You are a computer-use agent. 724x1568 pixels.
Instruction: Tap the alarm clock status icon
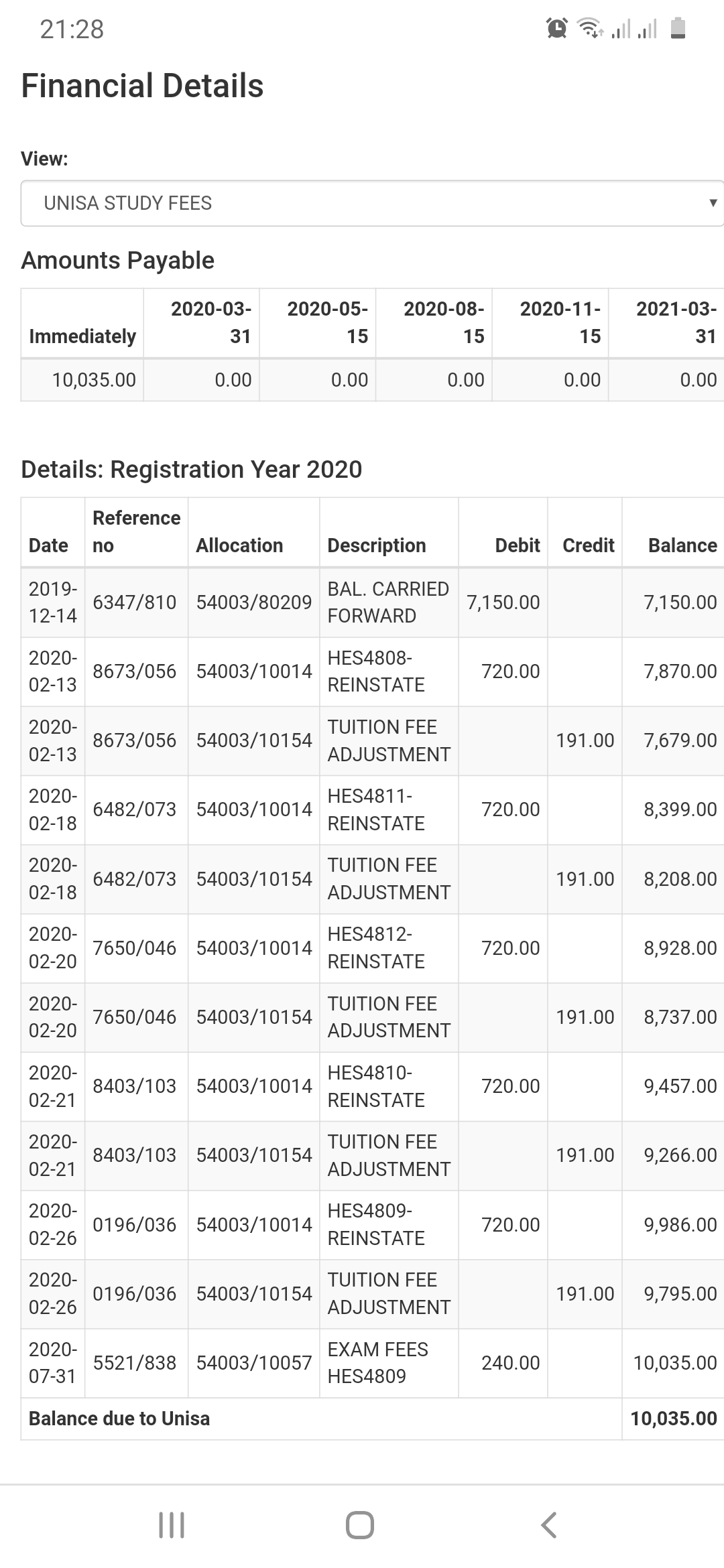point(556,27)
